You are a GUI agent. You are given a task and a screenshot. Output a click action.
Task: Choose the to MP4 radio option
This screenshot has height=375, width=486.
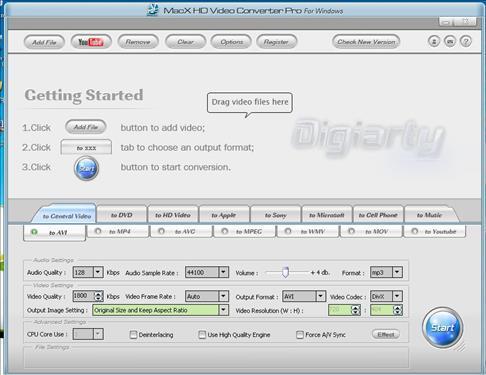(x=117, y=231)
